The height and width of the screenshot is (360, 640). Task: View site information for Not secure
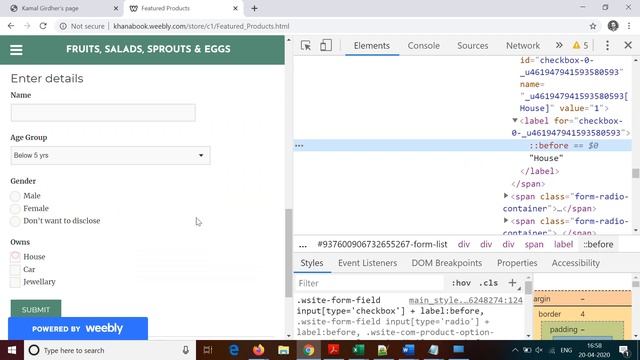[82, 26]
